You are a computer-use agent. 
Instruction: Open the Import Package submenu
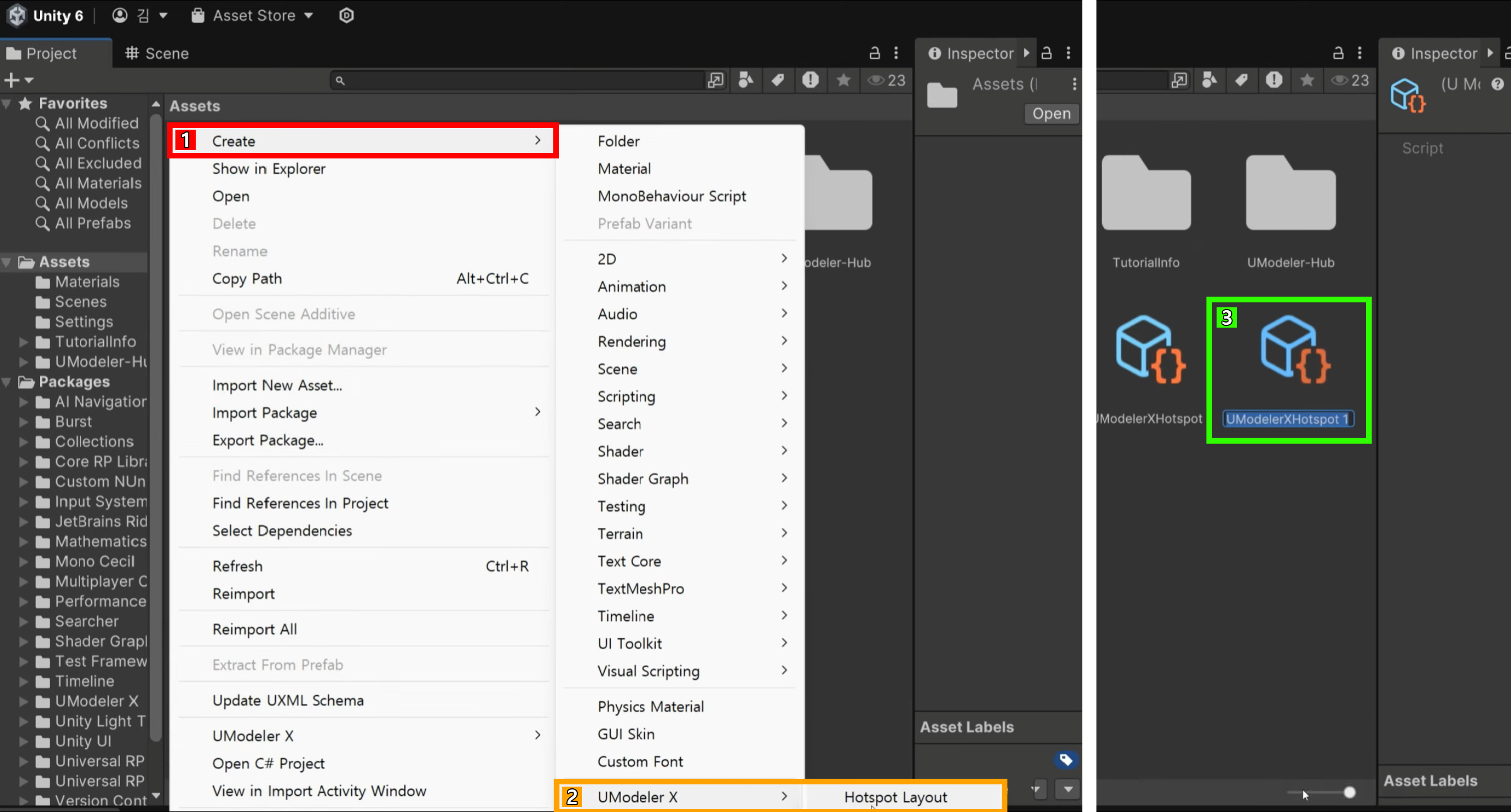point(363,413)
